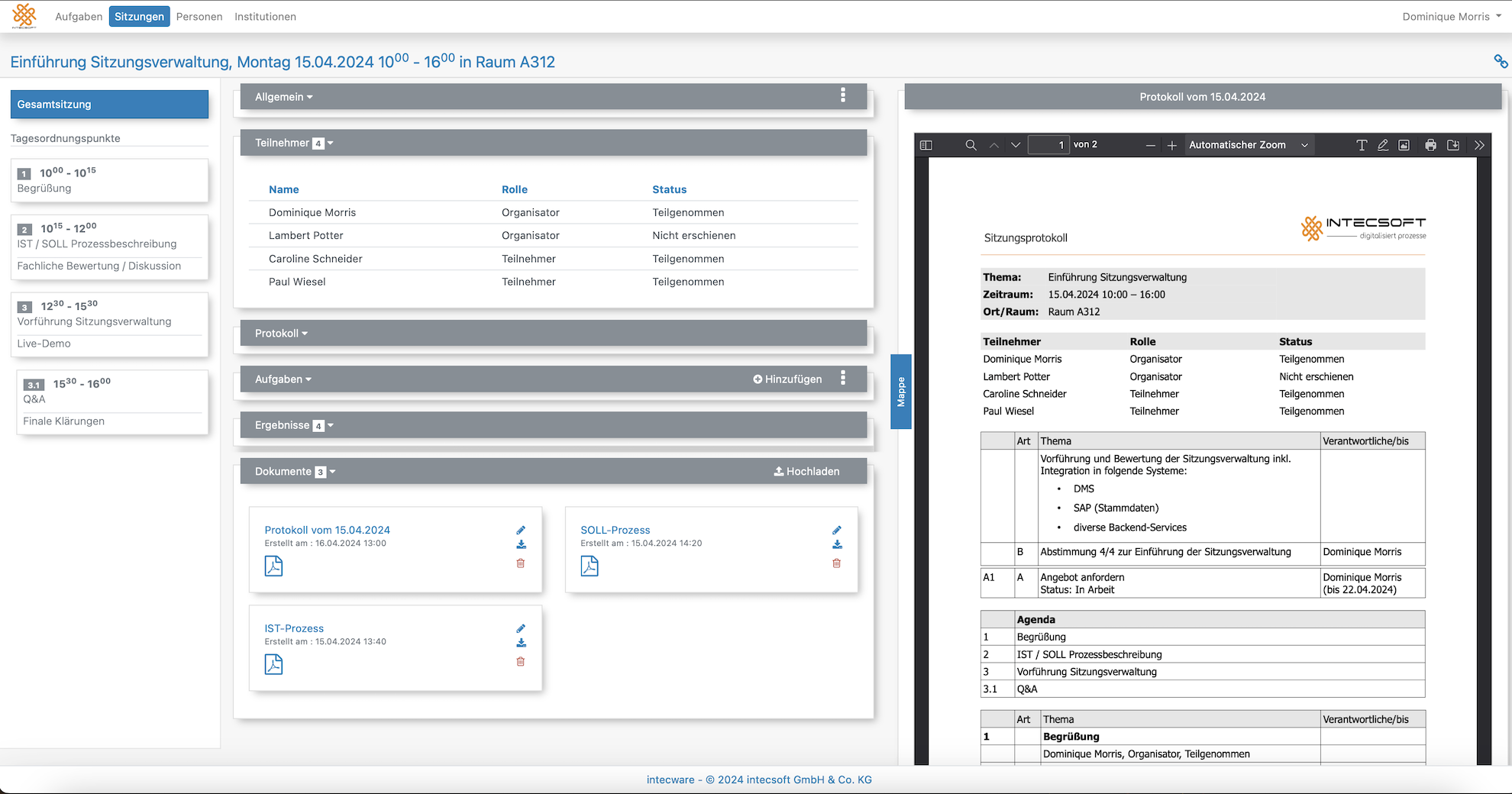Click the PDF page number field
The height and width of the screenshot is (794, 1512).
pyautogui.click(x=1048, y=145)
